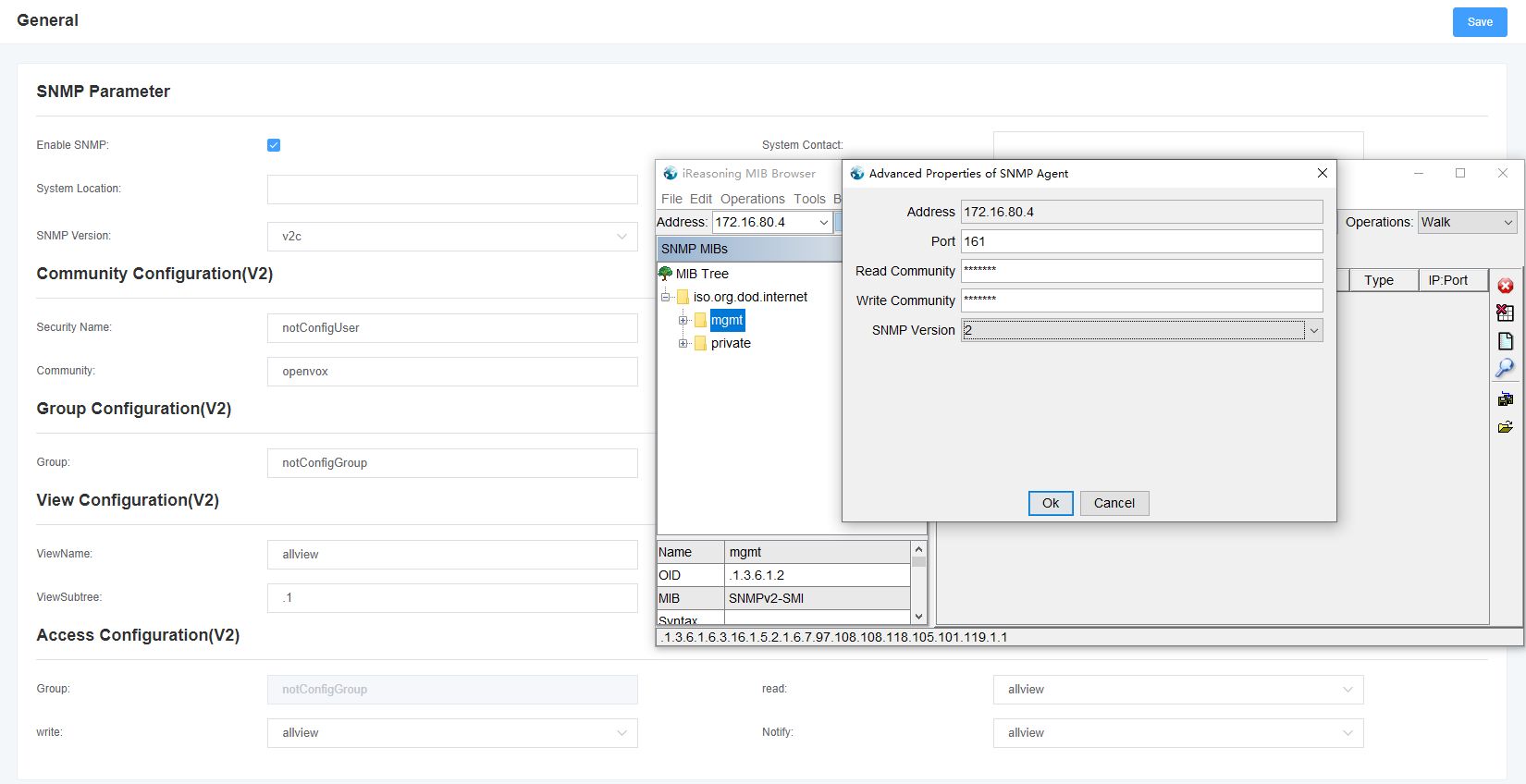Screen dimensions: 1526x784
Task: Click the iso.org.dod.internet folder icon
Action: pyautogui.click(x=683, y=297)
